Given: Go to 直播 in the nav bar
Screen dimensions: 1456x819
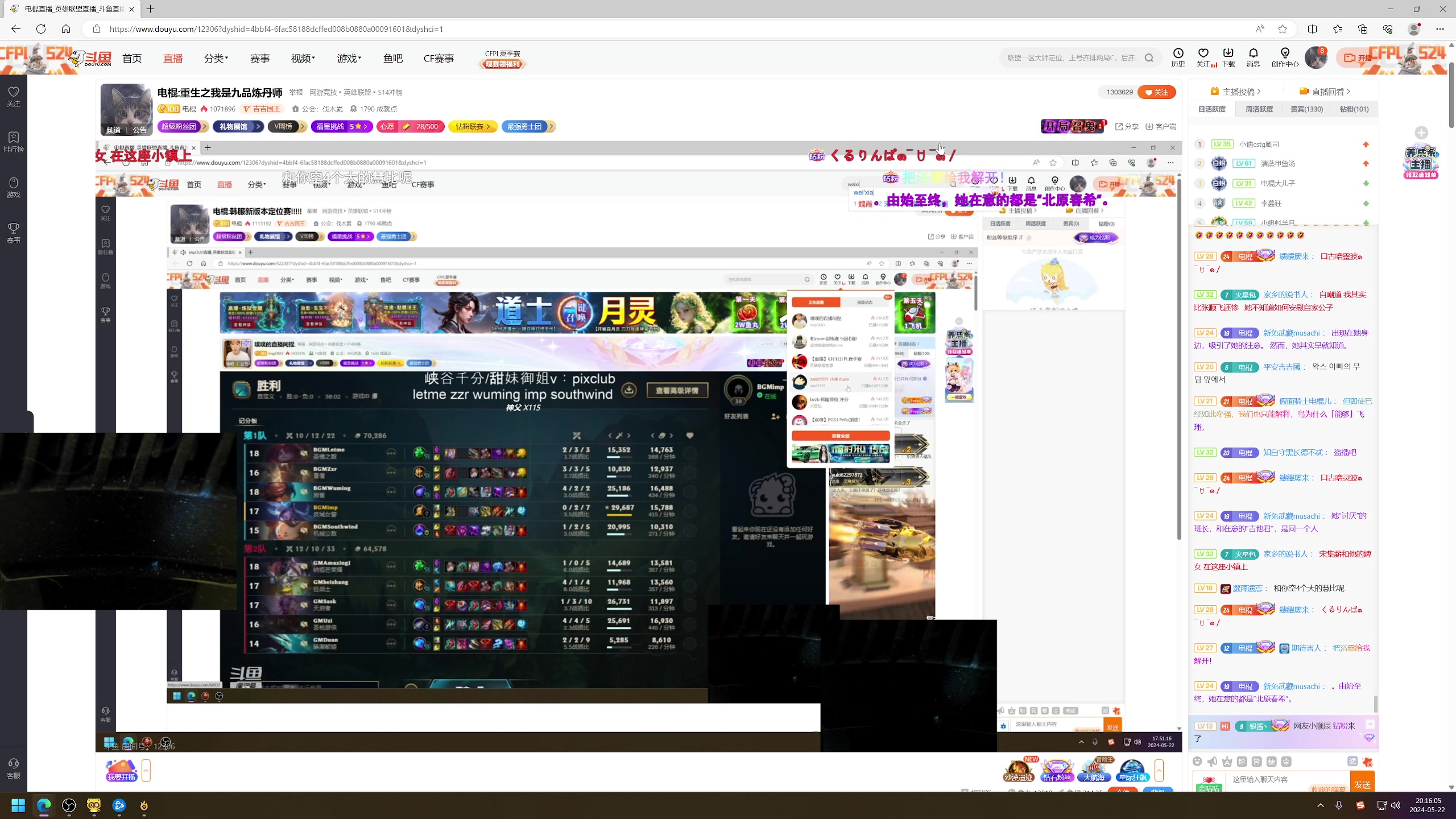Looking at the screenshot, I should click(173, 58).
